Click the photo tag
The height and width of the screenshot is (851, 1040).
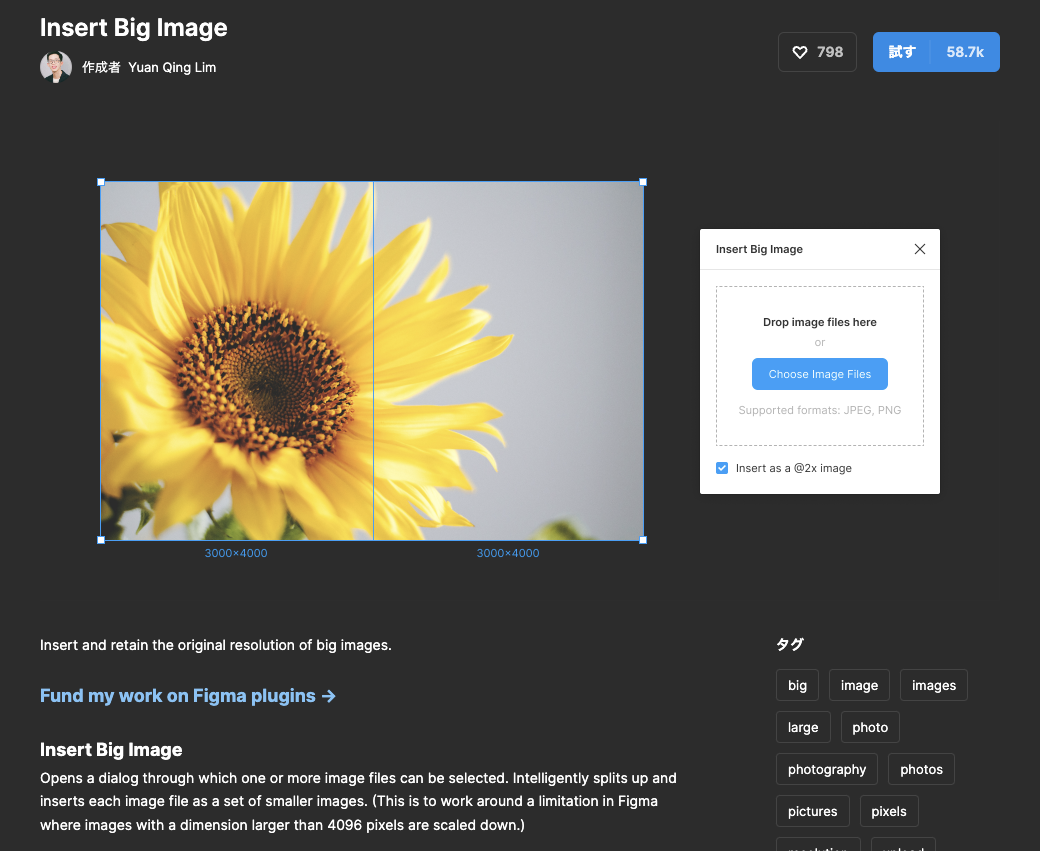[x=869, y=727]
